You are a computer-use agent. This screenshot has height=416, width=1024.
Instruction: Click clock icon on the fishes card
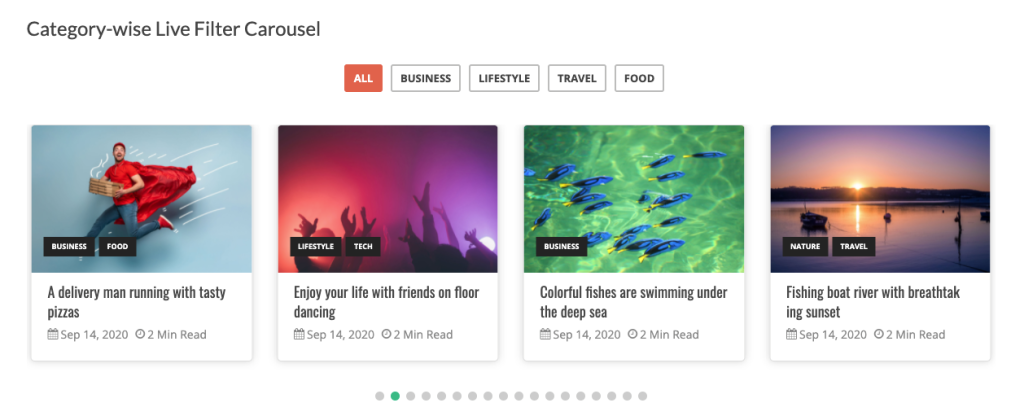[632, 334]
